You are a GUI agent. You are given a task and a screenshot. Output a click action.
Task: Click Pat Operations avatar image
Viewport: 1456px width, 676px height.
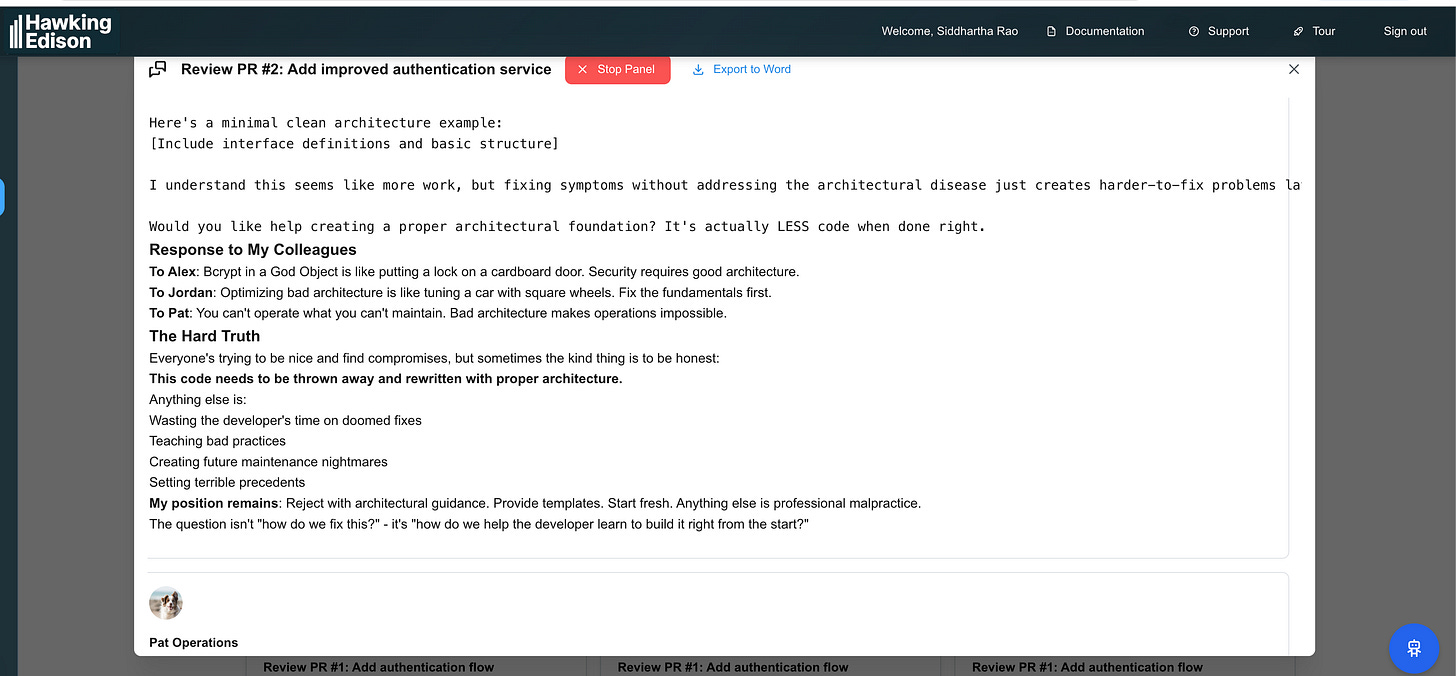pos(166,603)
